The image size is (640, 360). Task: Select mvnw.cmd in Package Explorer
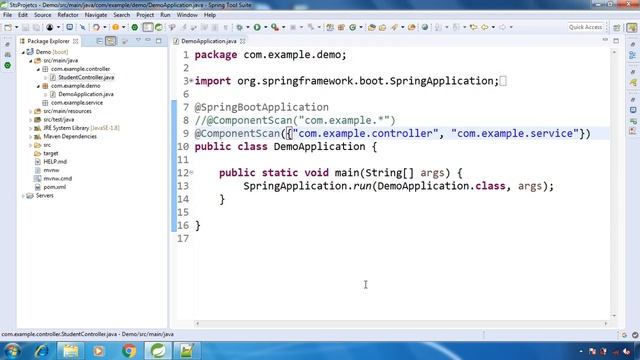[58, 179]
